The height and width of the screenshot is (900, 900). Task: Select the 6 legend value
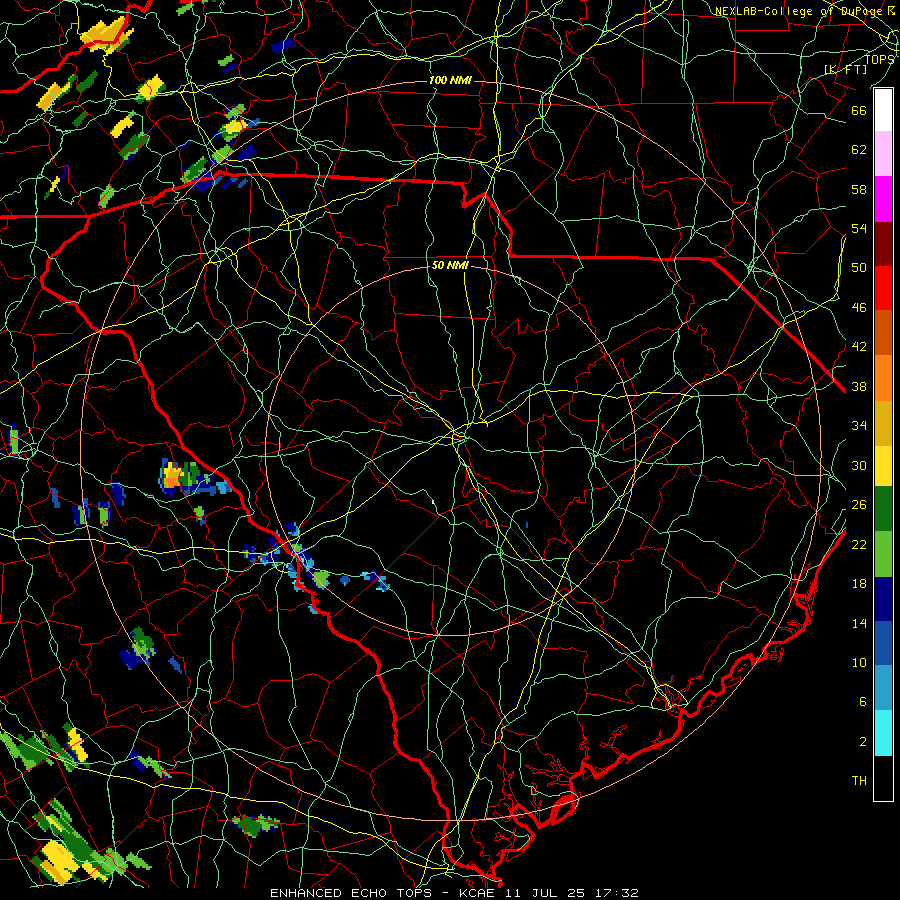click(x=863, y=702)
